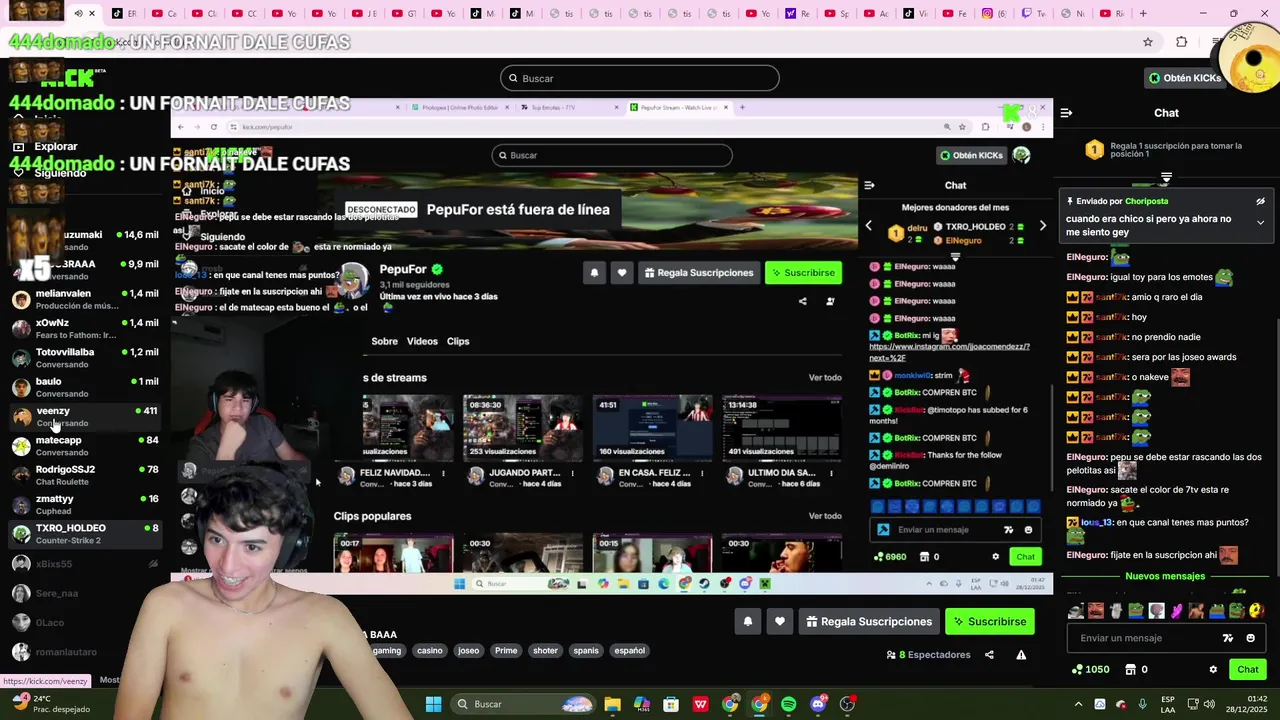Click the casino tag

click(430, 651)
